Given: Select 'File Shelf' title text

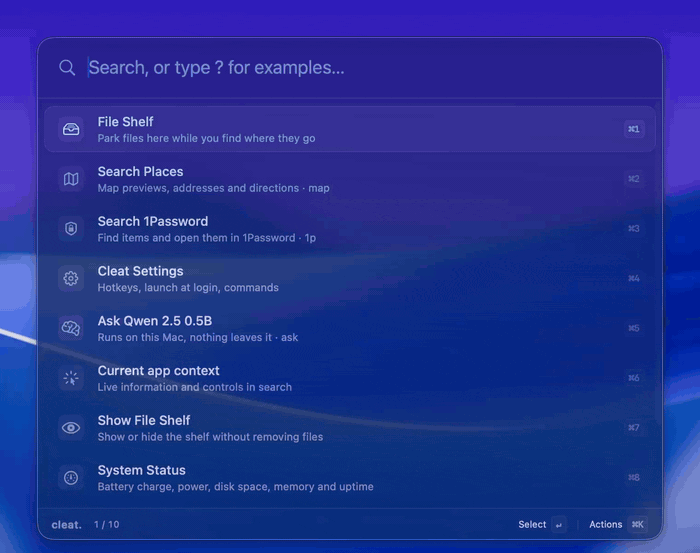Looking at the screenshot, I should [125, 122].
